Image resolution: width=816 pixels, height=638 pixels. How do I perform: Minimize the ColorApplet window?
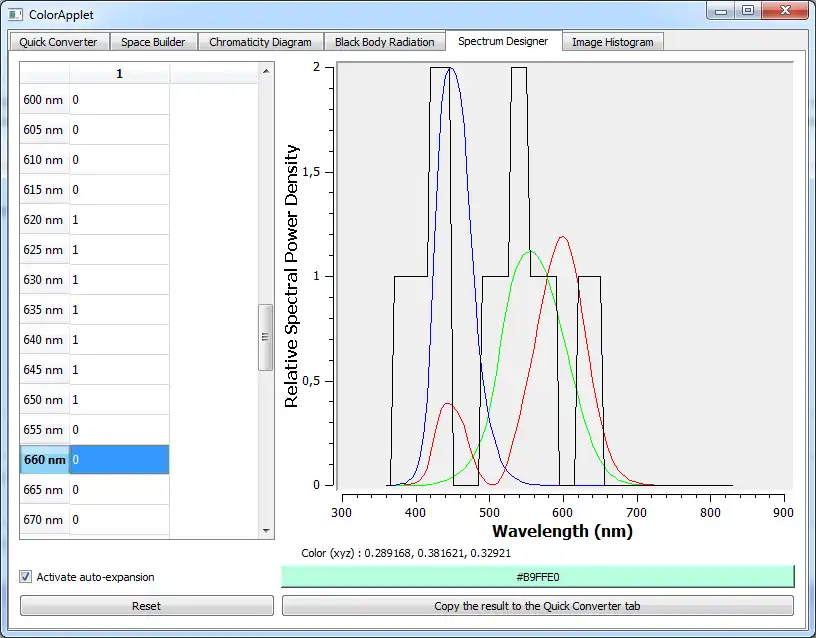point(721,11)
